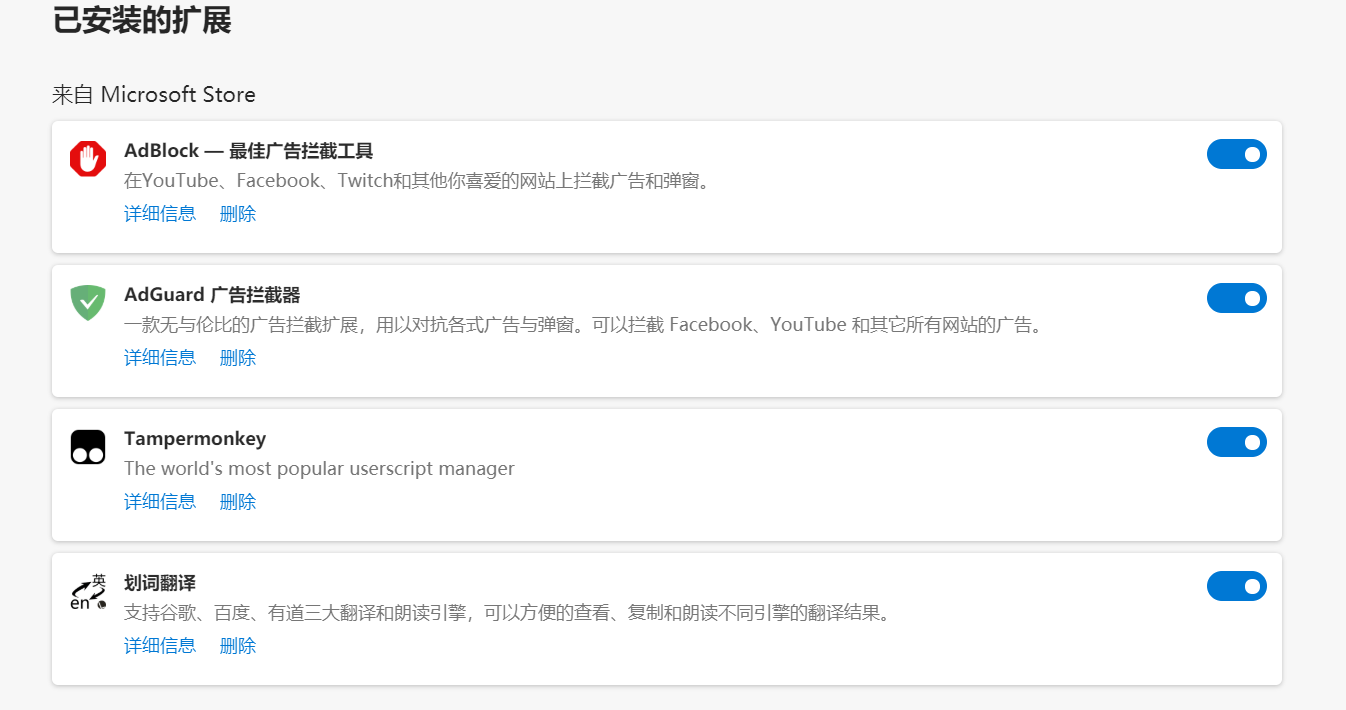Screen dimensions: 1346x710
Task: Click the AdBlock description about YouTube、Facebook、Twitch
Action: pos(417,182)
